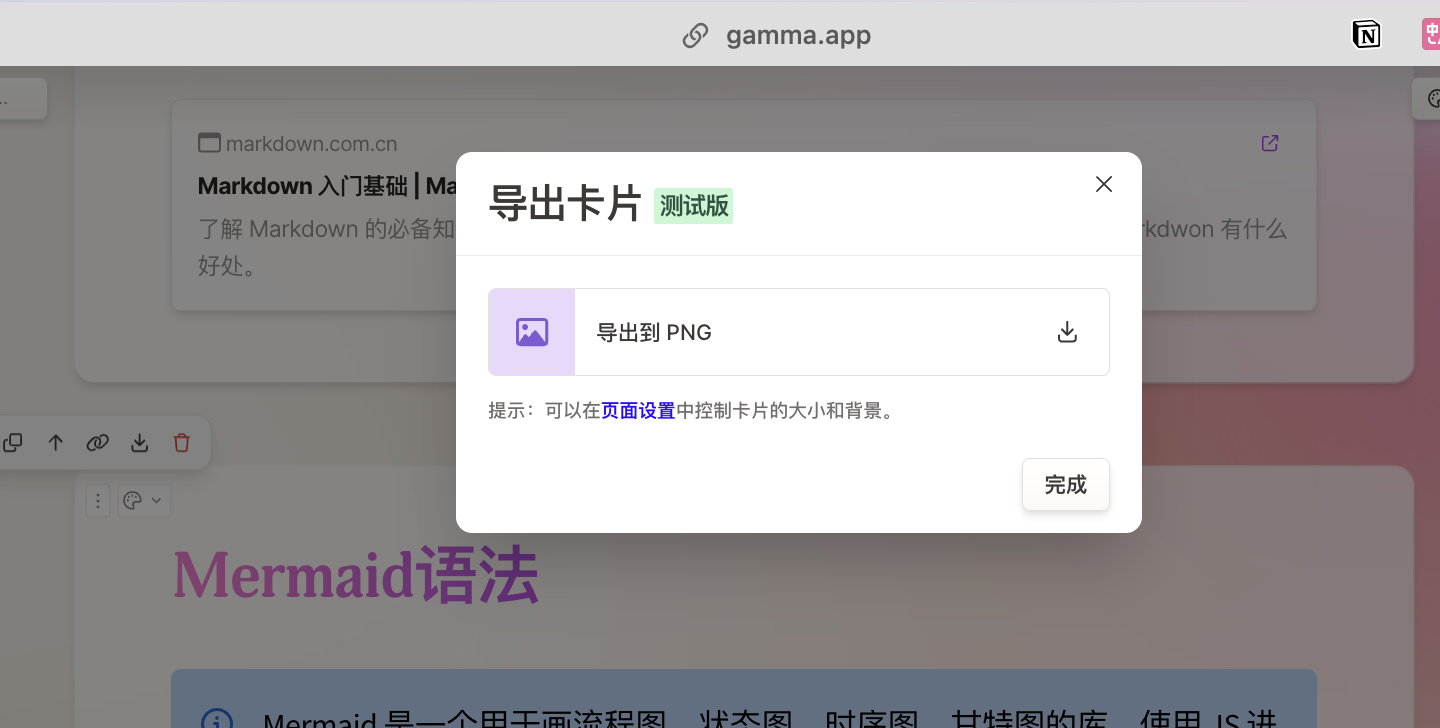
Task: Close the 导出卡片 dialog with the X
Action: click(x=1103, y=184)
